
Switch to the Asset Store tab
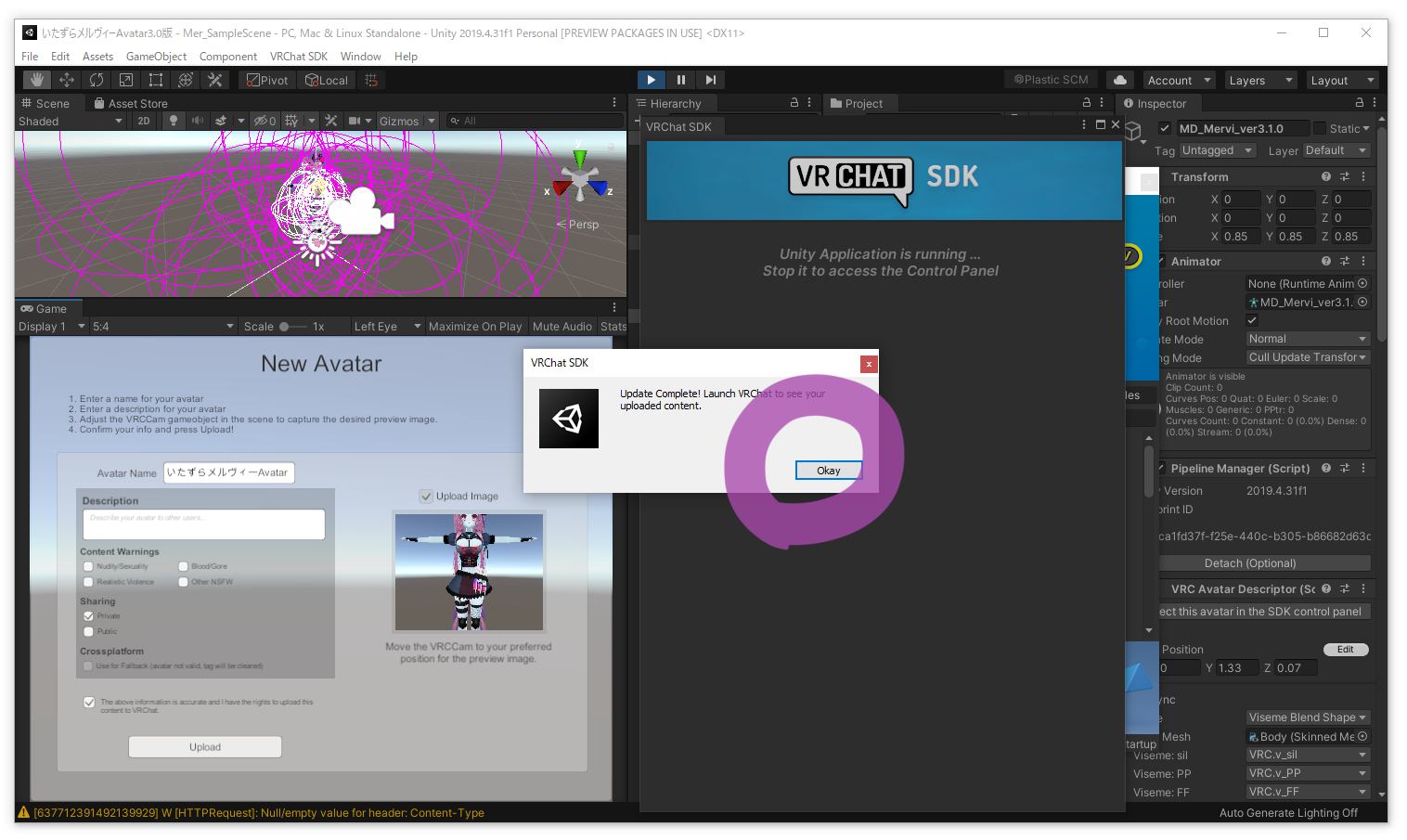pos(131,103)
